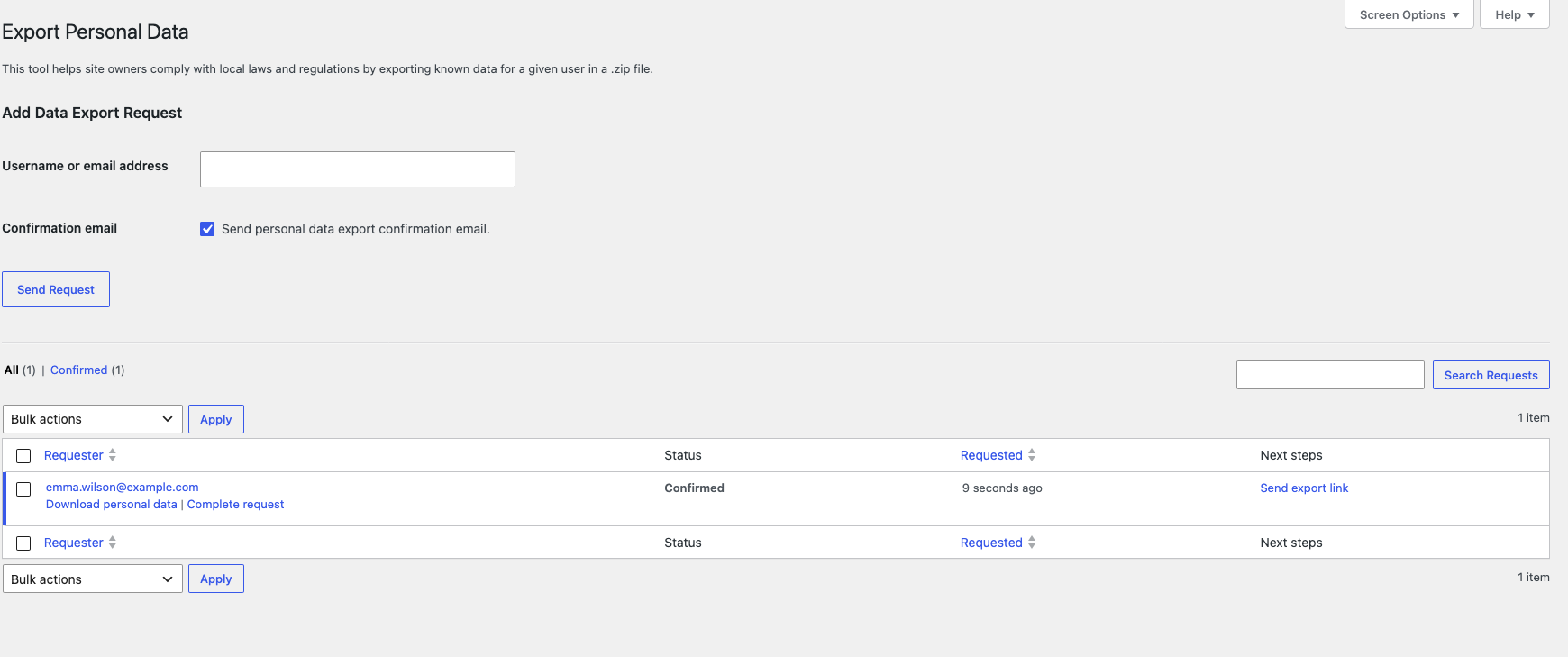Click the Send Request button
The width and height of the screenshot is (1568, 657).
(56, 289)
